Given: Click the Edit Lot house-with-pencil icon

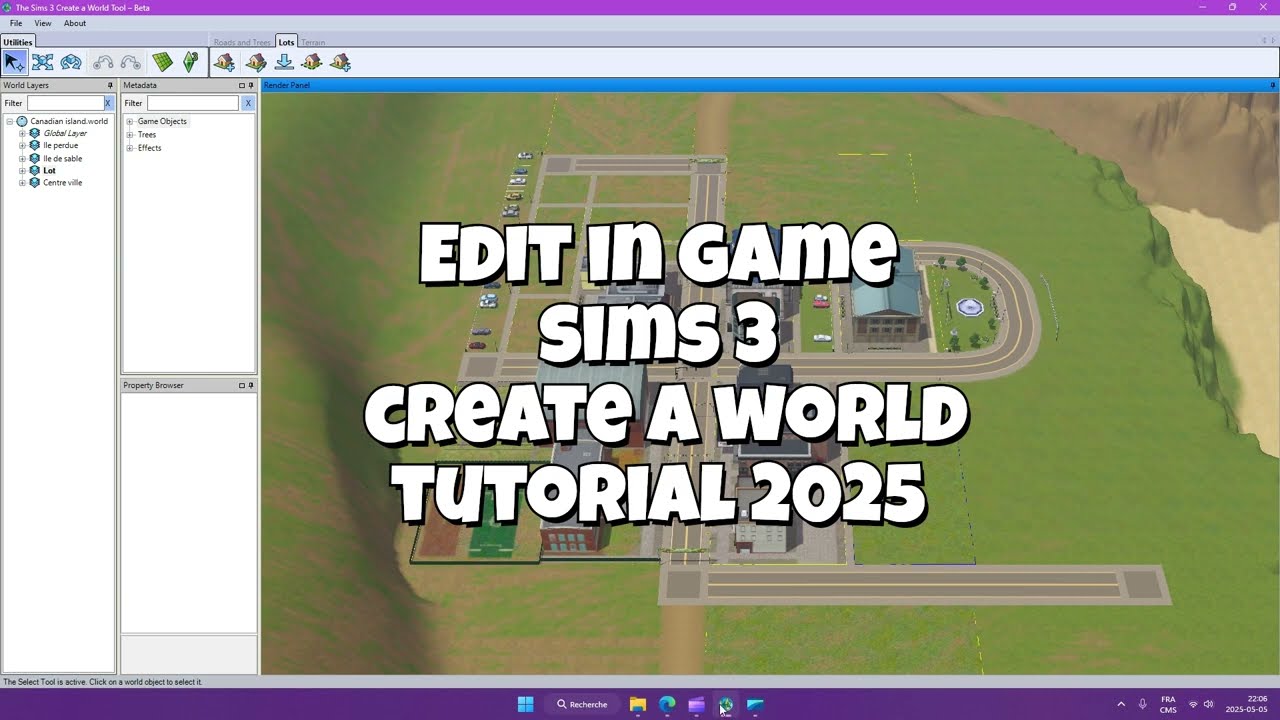Looking at the screenshot, I should (x=256, y=62).
